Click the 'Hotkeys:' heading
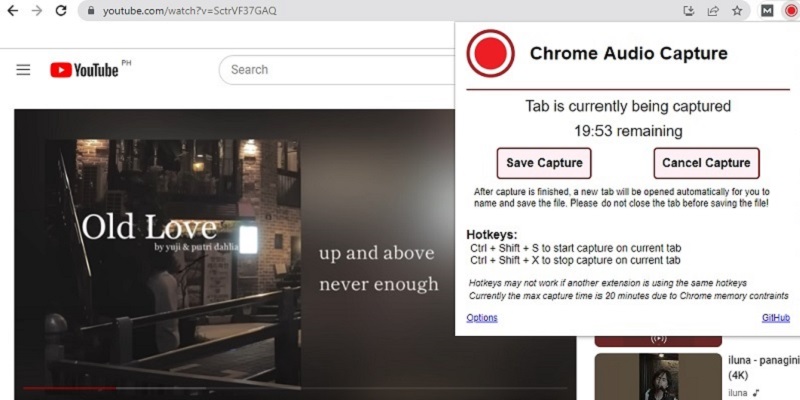This screenshot has height=400, width=800. click(x=492, y=235)
